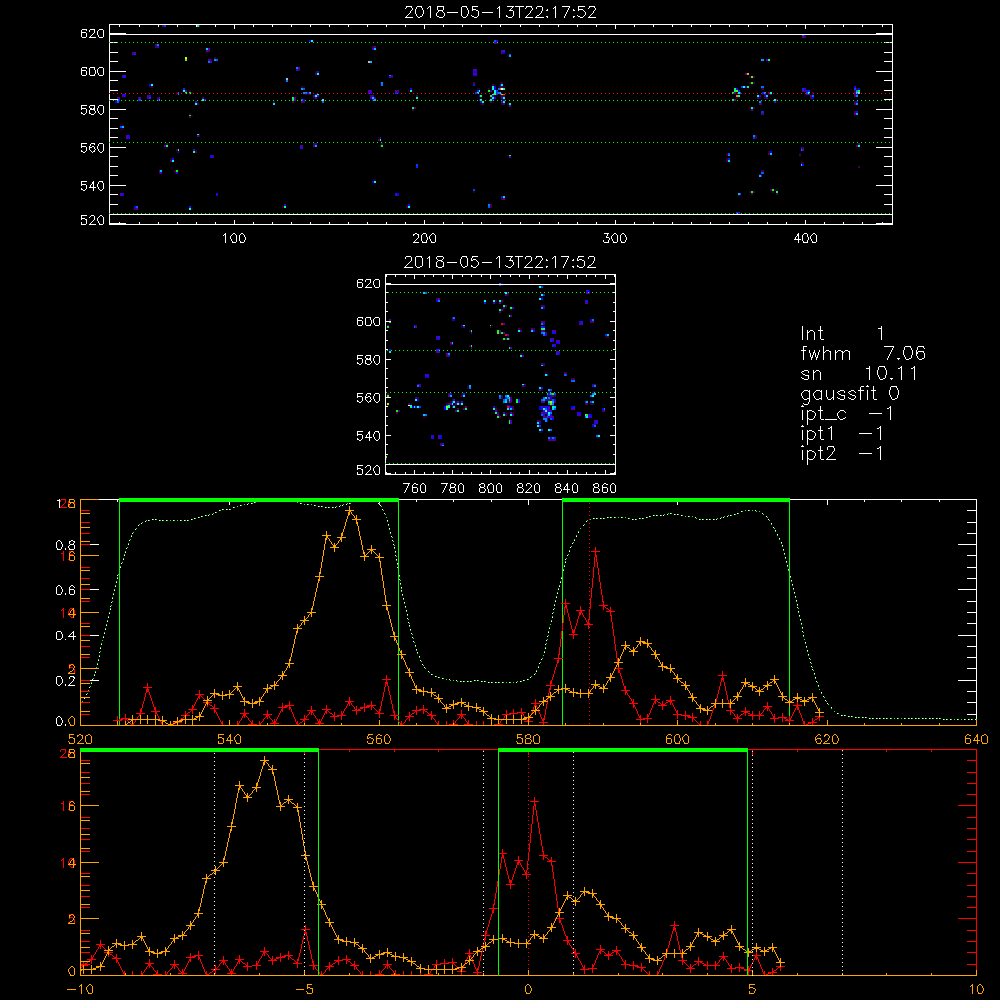Click the timestamp title above the wide top plot
The image size is (1000, 1000).
point(501,12)
